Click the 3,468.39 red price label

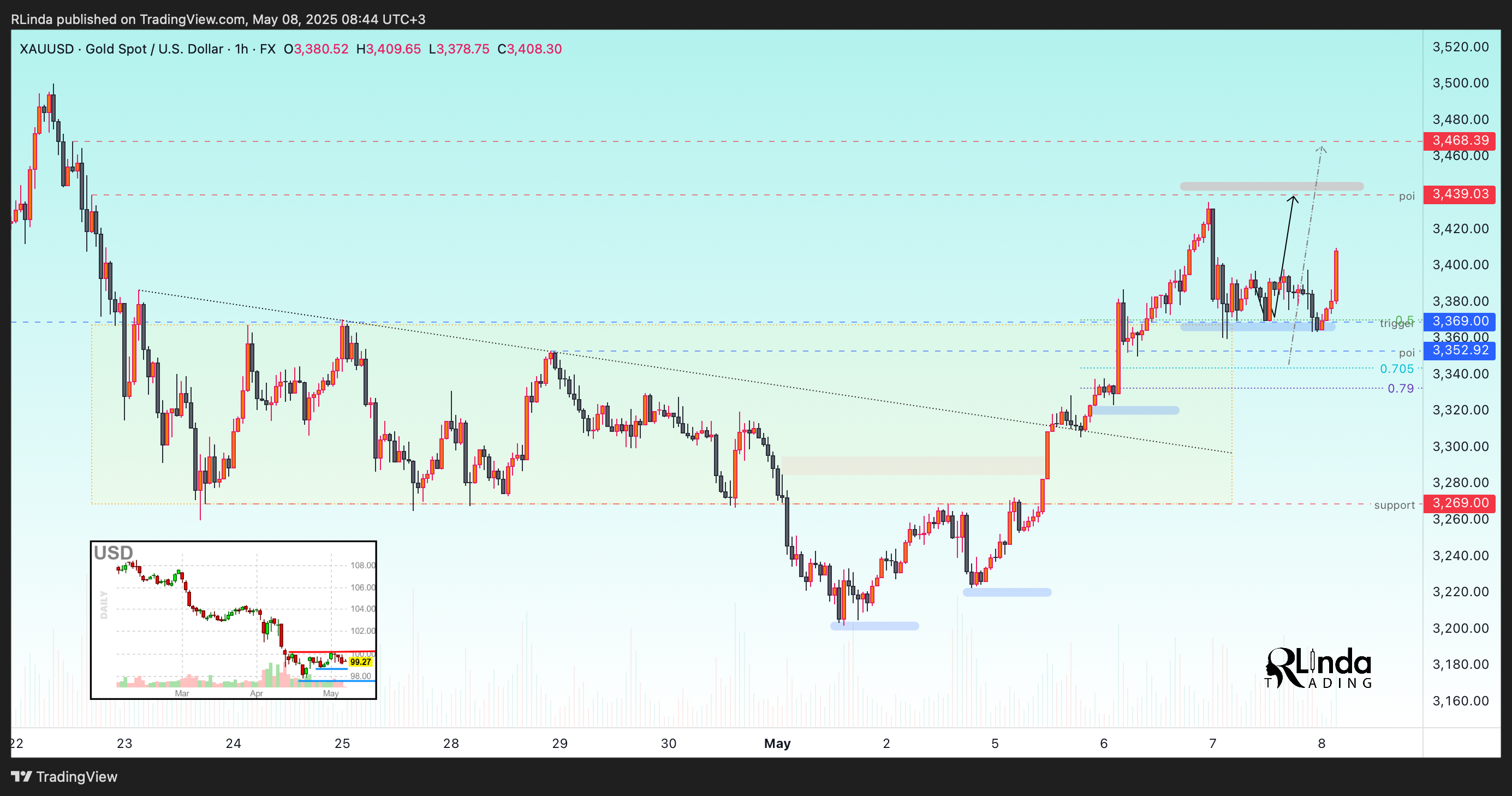point(1460,140)
